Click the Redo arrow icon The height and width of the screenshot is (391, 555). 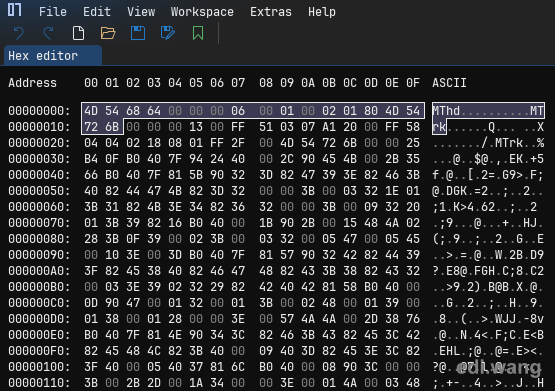tap(48, 33)
